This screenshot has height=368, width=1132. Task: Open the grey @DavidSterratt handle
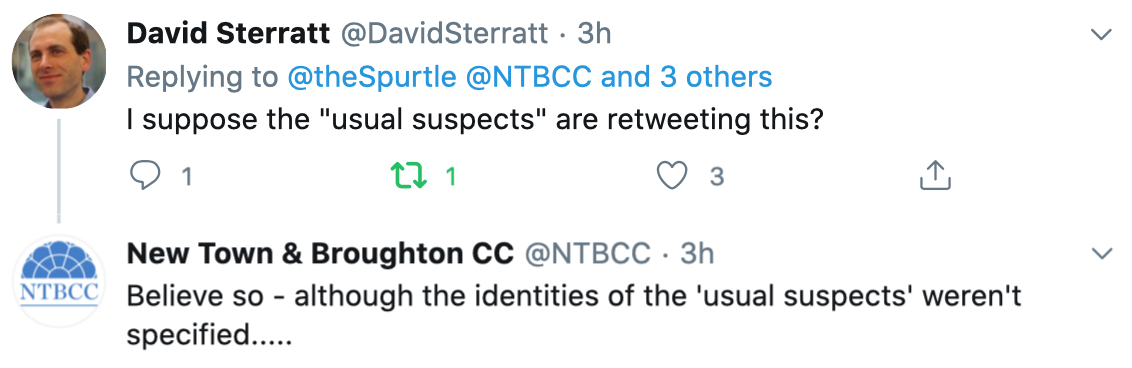coord(443,34)
